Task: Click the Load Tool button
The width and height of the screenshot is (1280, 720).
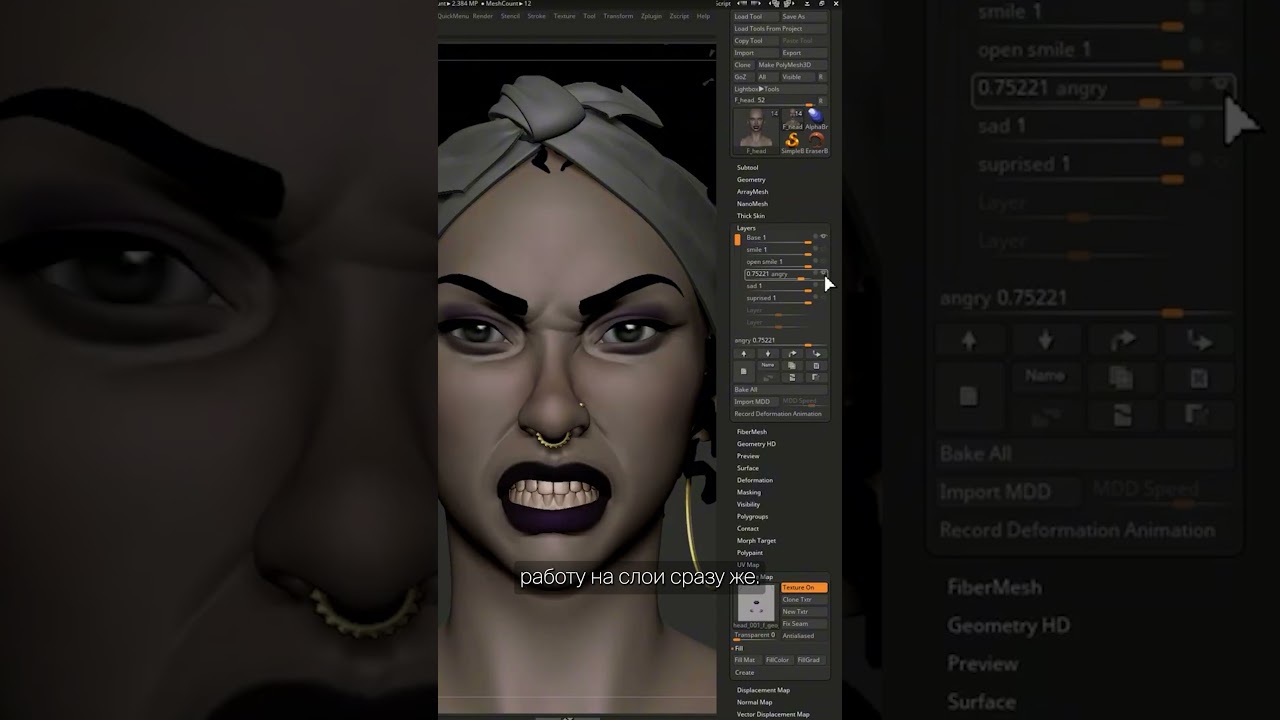Action: click(755, 17)
